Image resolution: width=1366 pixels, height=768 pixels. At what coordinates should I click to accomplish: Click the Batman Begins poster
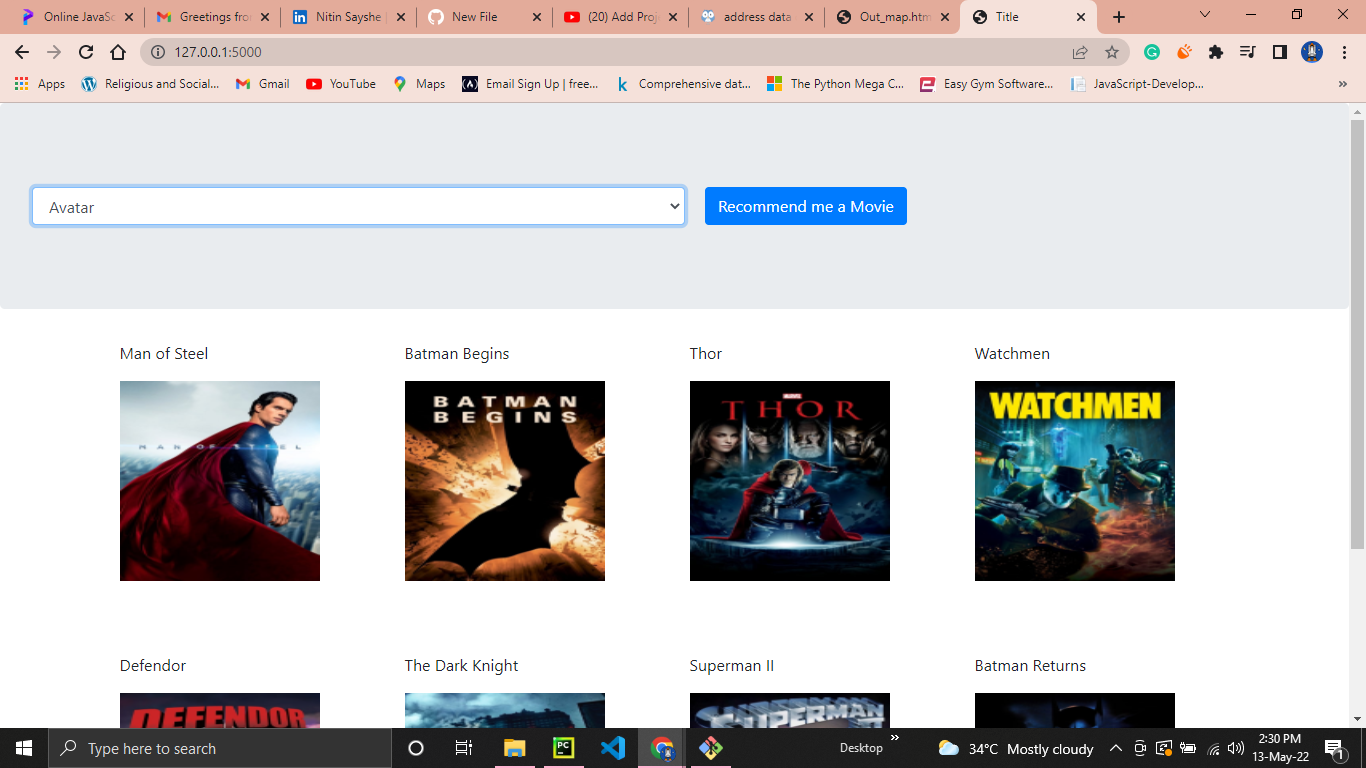(505, 481)
